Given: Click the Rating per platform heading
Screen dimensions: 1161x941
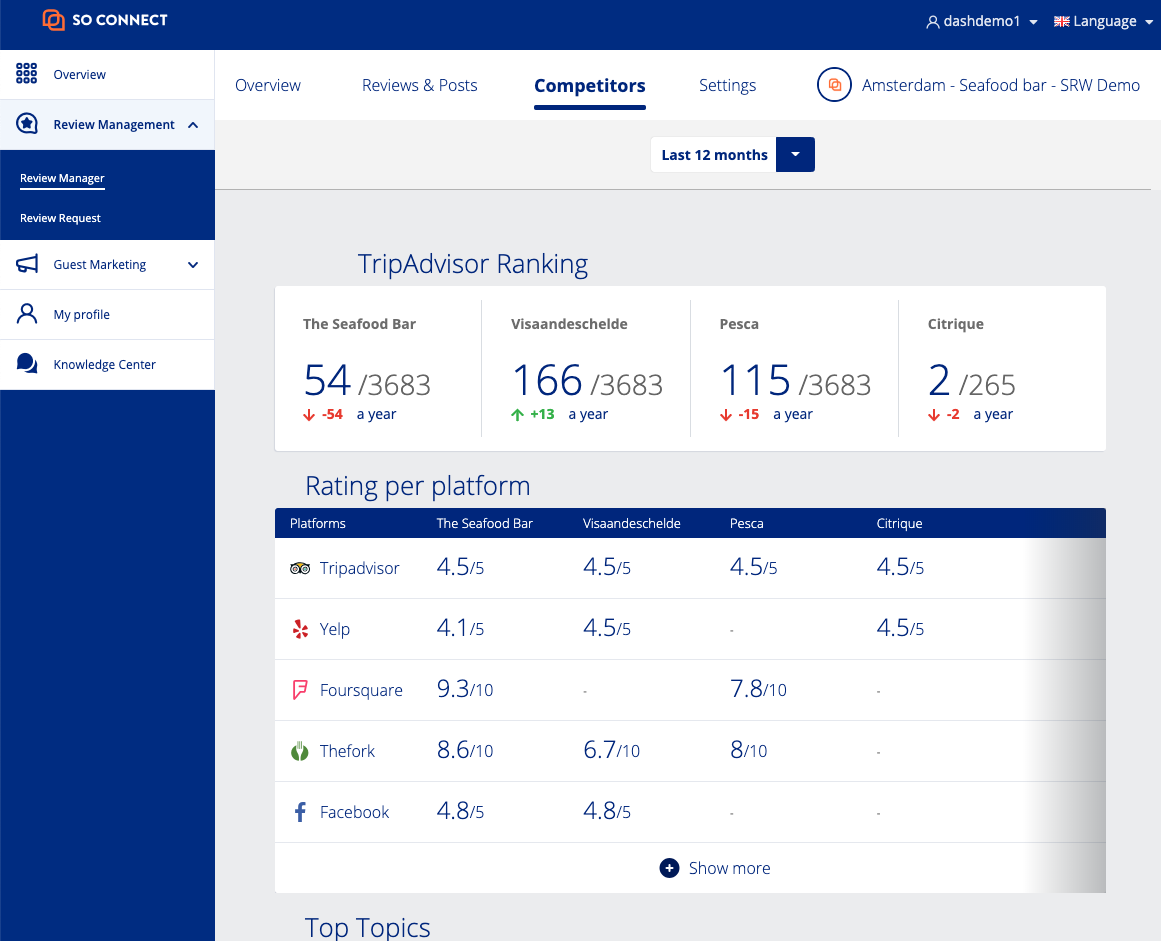Looking at the screenshot, I should tap(418, 486).
